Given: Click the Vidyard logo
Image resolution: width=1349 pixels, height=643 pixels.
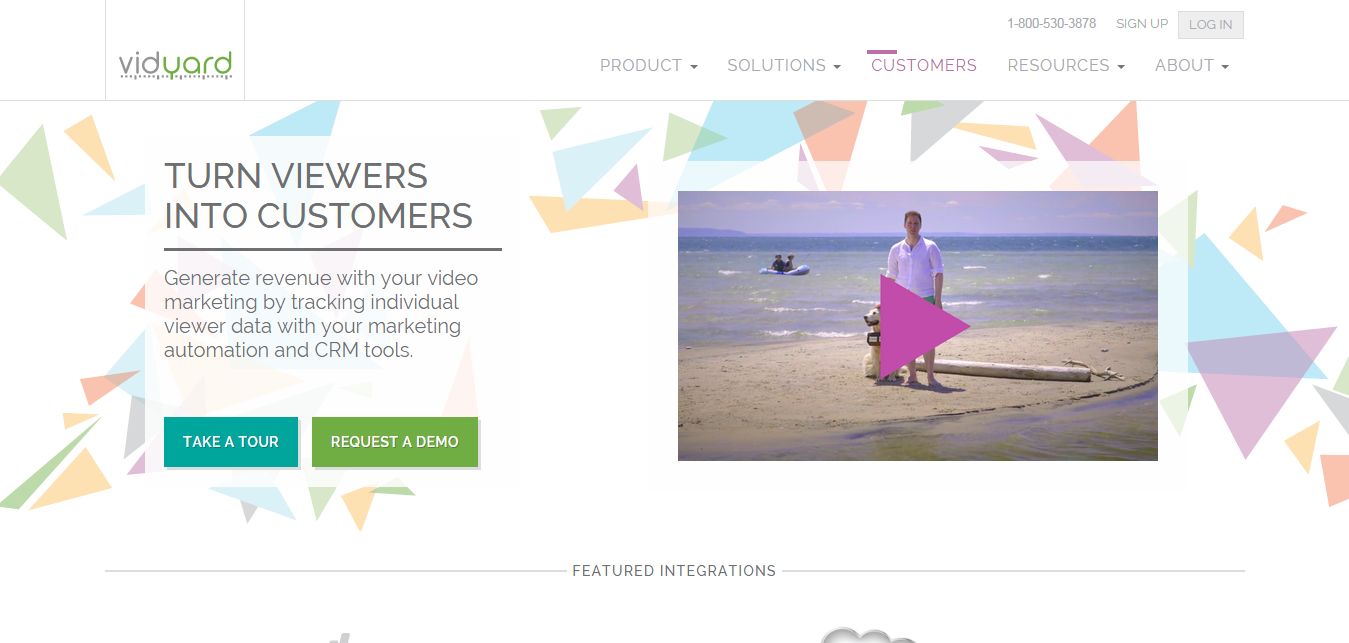Looking at the screenshot, I should [175, 66].
